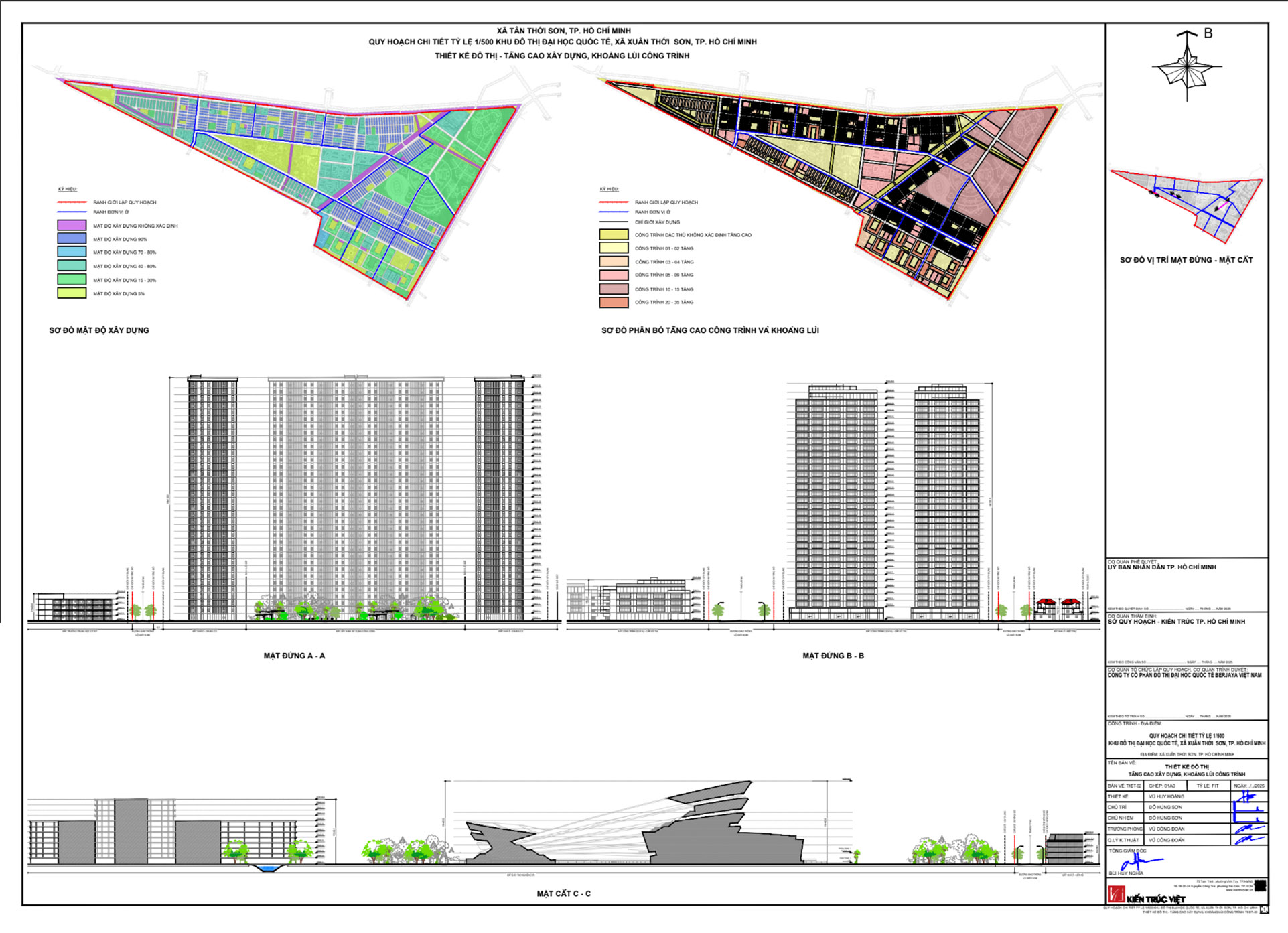Viewport: 1288px width, 933px height.
Task: Click 'VŨ CÔNG ĐOÀN' in the TRƯỞNG PHÒNG row
Action: (x=1167, y=829)
